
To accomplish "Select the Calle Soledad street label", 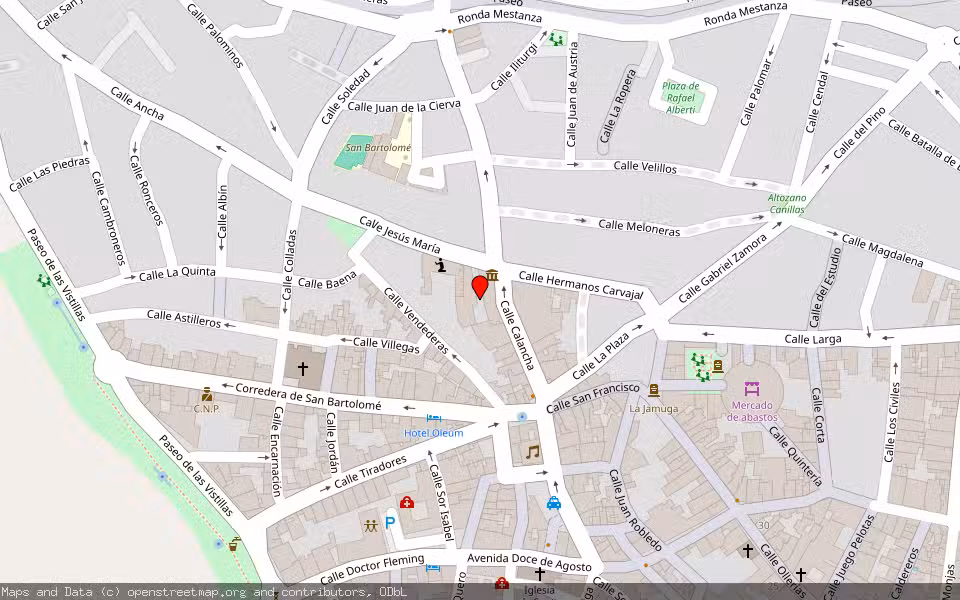I will tap(346, 96).
